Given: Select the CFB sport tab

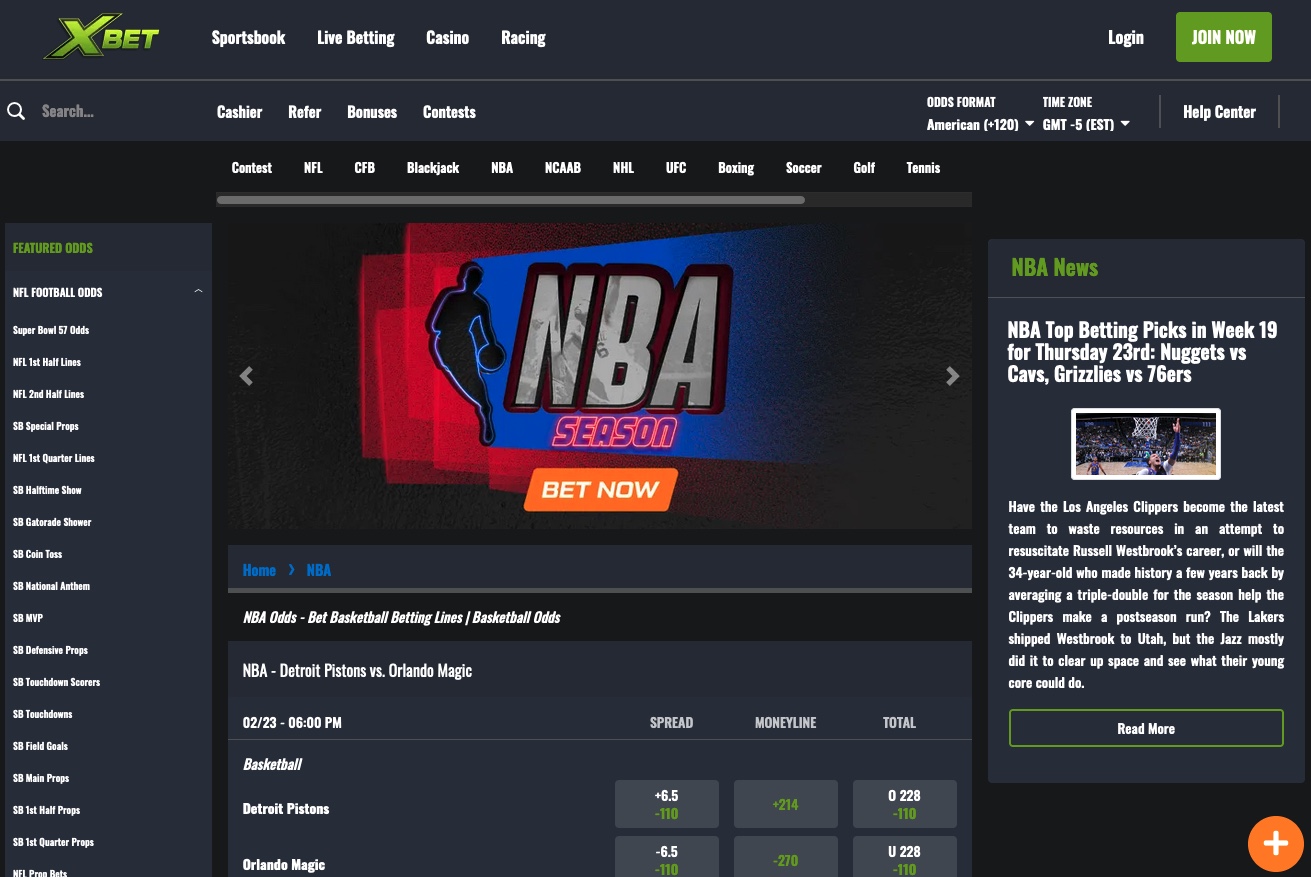Looking at the screenshot, I should point(364,167).
